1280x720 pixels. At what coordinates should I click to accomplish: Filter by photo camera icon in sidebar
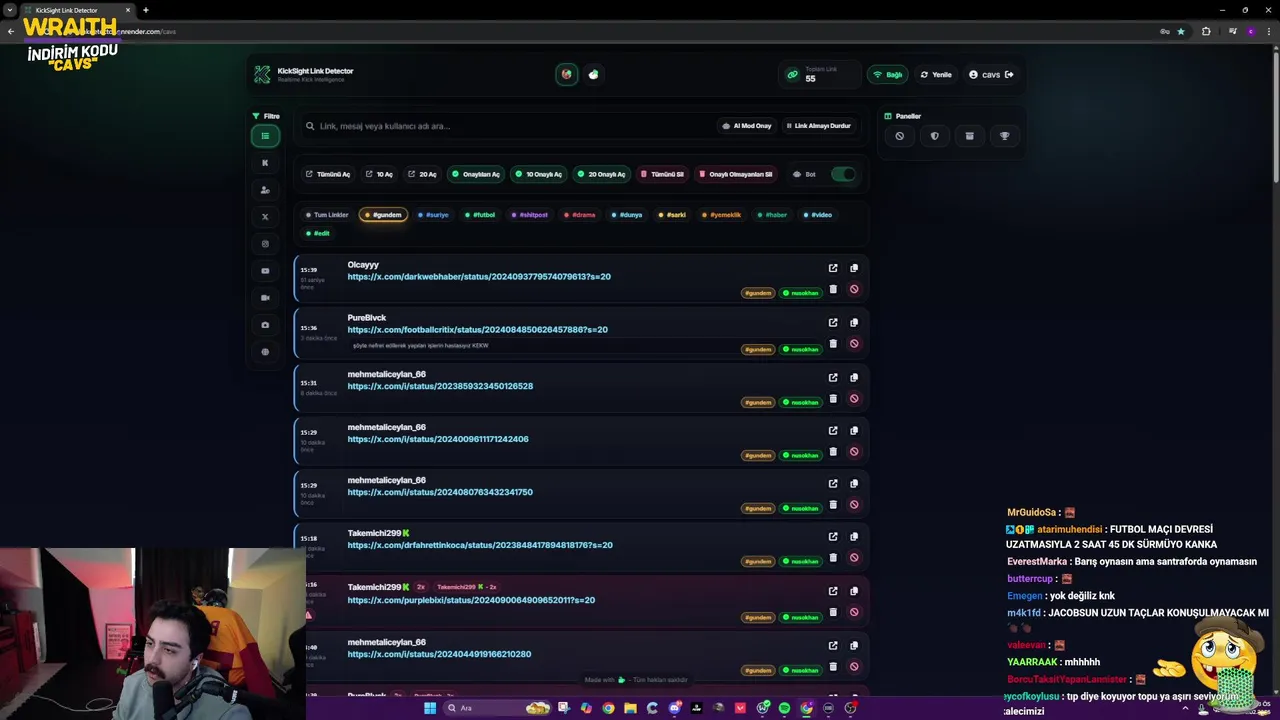265,325
